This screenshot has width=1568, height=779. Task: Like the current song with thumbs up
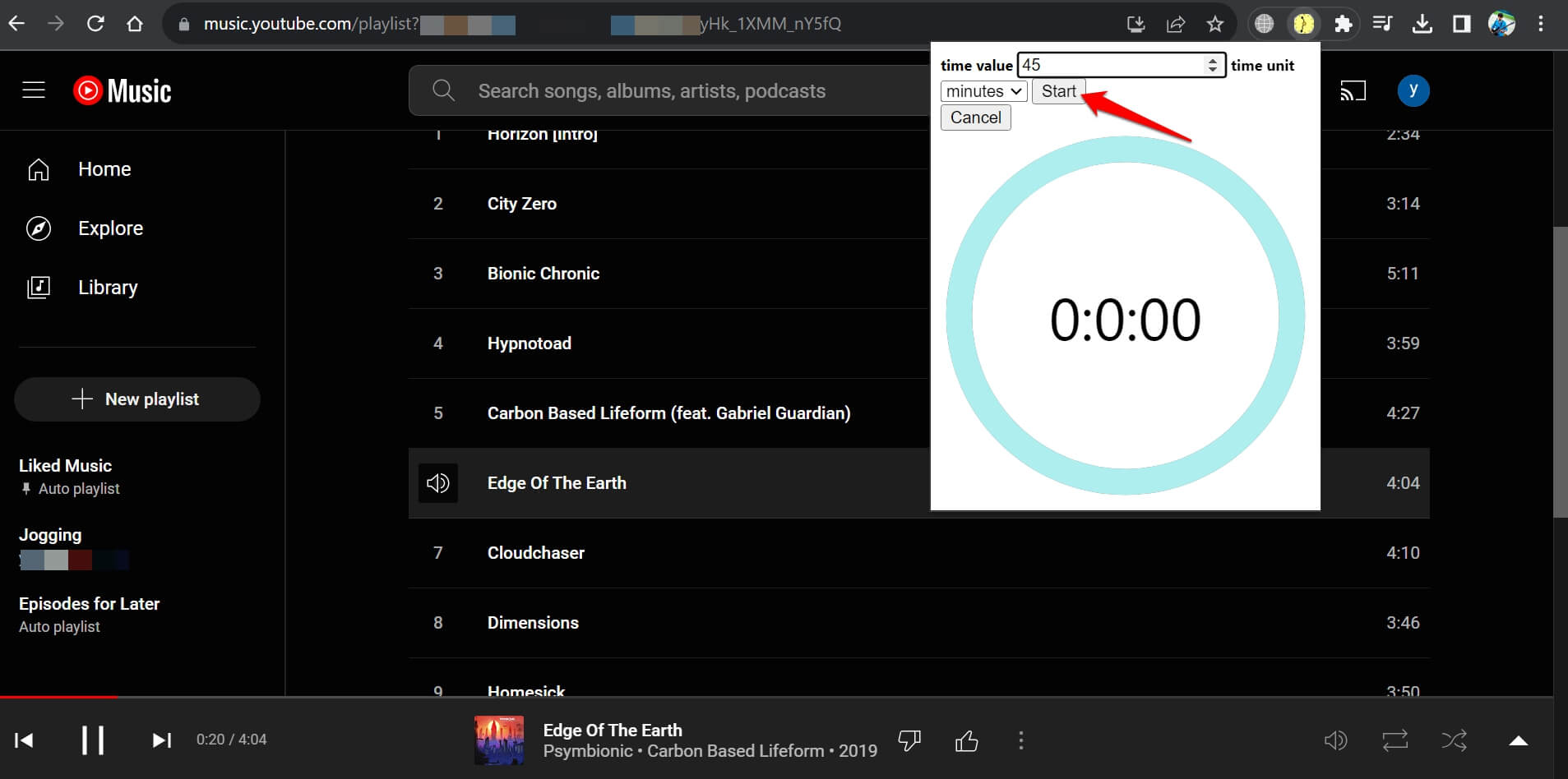point(967,740)
